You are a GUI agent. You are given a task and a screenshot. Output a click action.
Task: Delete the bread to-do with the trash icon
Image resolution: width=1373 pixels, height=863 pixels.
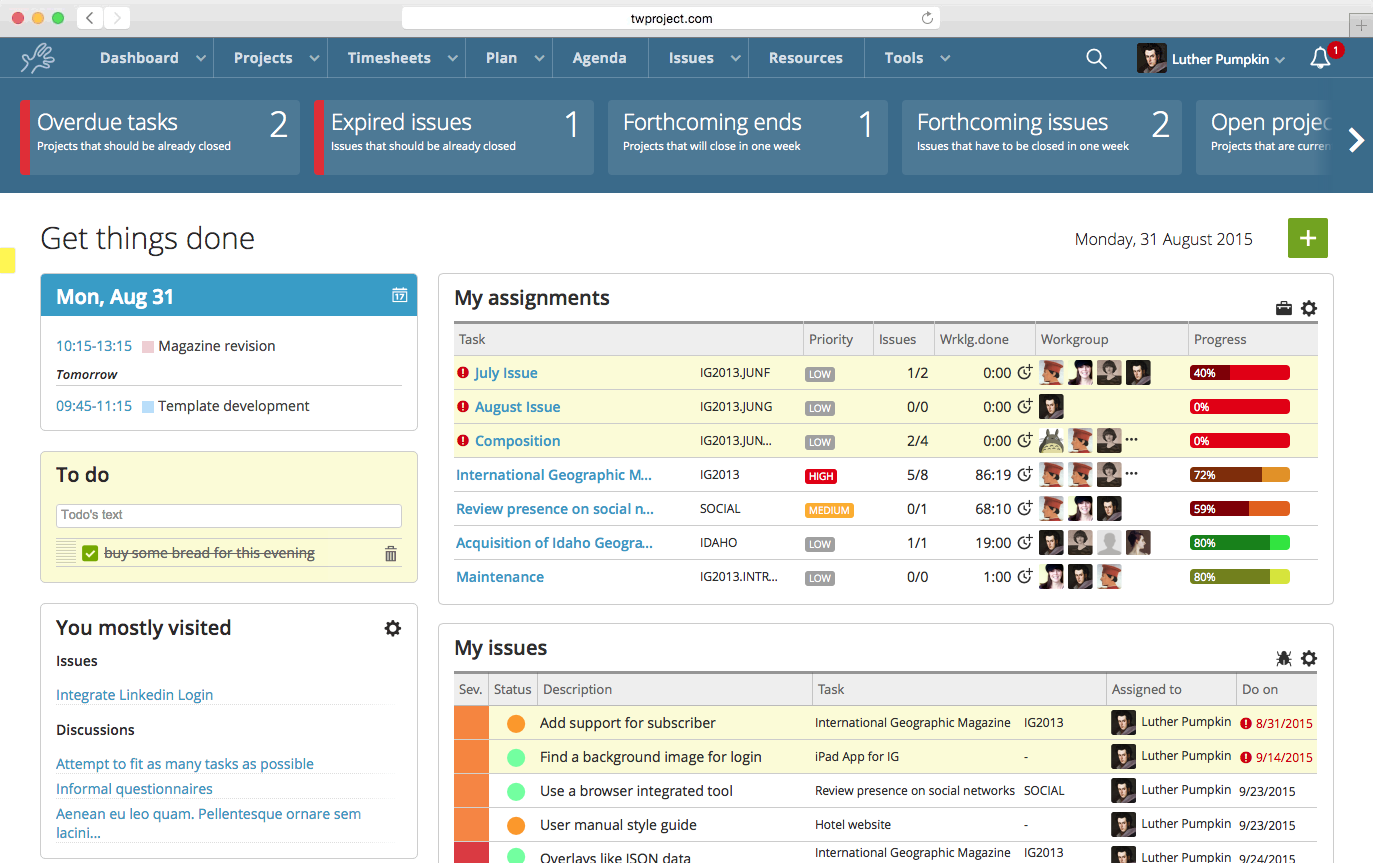(x=391, y=554)
